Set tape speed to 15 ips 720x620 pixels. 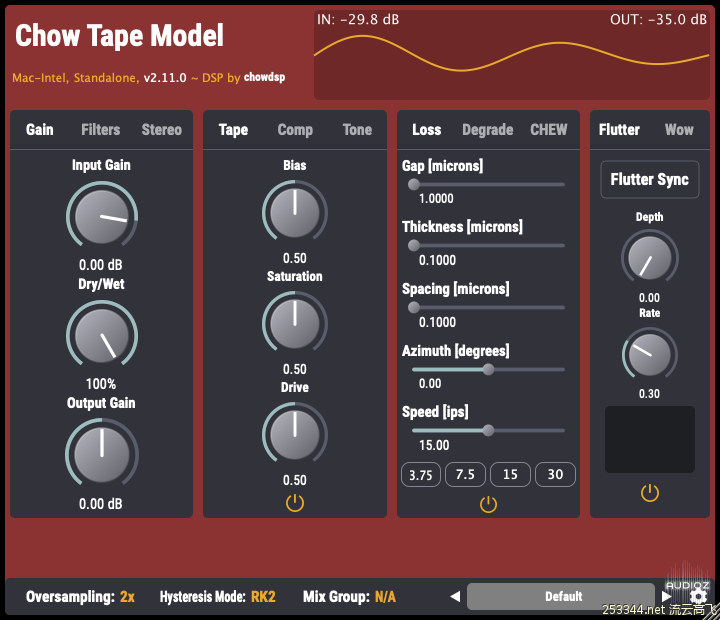pos(510,474)
